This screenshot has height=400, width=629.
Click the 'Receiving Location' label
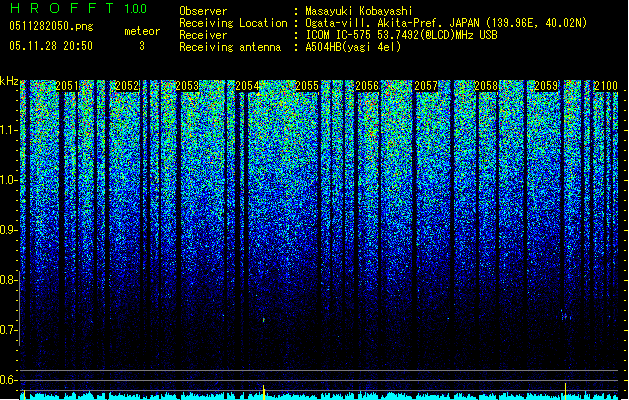pyautogui.click(x=233, y=23)
